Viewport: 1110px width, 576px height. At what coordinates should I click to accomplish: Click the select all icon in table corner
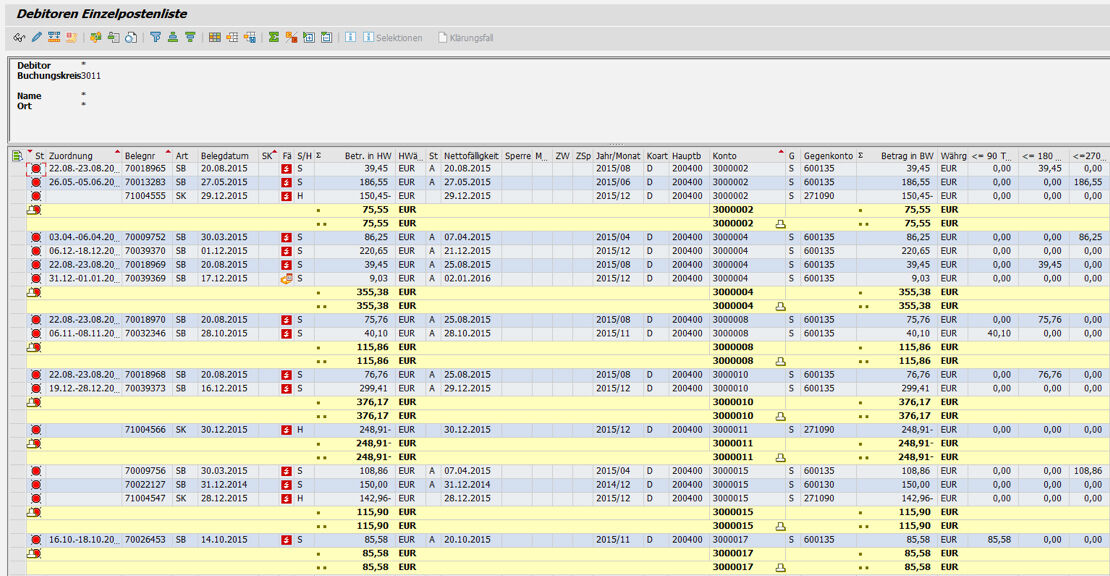[17, 156]
